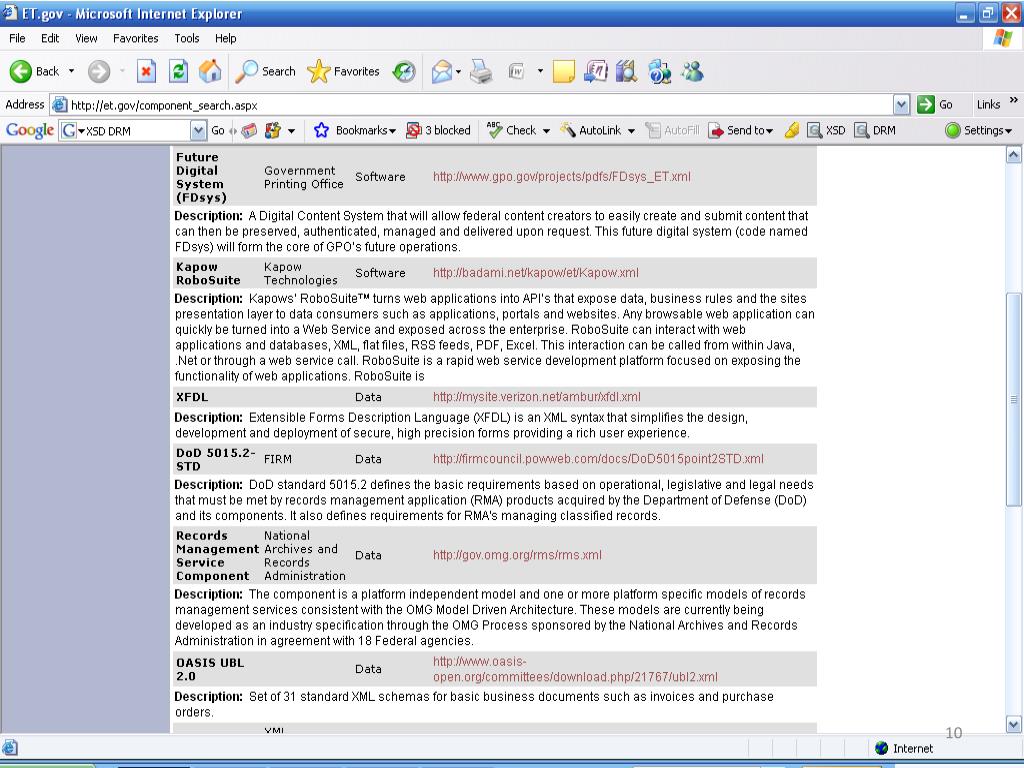This screenshot has width=1024, height=768.
Task: Click the DRM search word button
Action: point(875,131)
